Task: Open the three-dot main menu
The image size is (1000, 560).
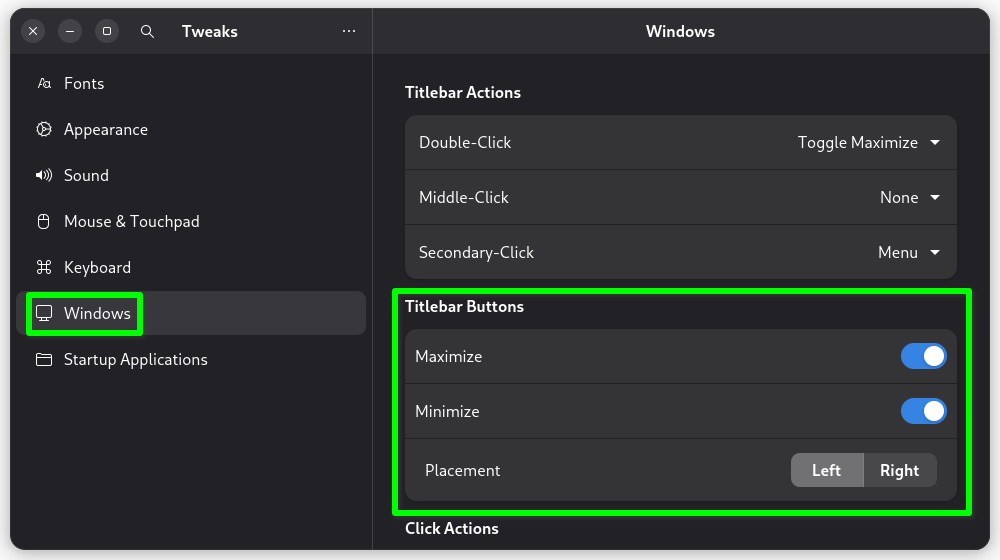Action: tap(349, 31)
